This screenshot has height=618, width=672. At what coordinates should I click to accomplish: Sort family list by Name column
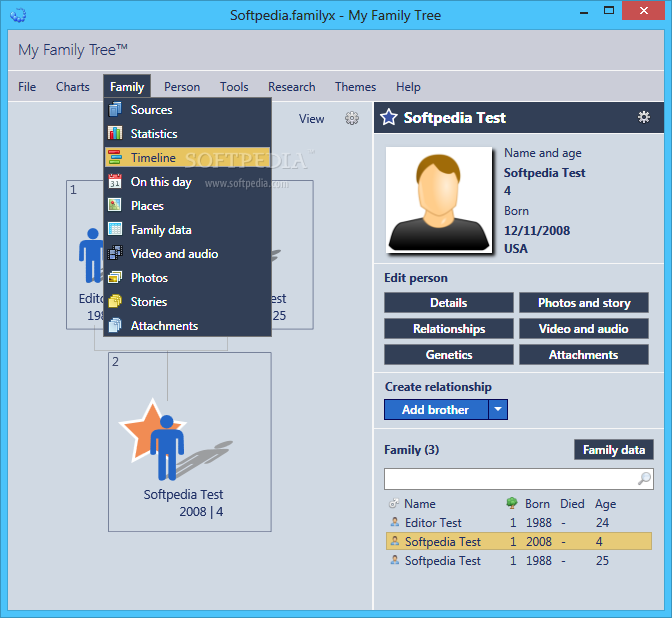(x=420, y=504)
